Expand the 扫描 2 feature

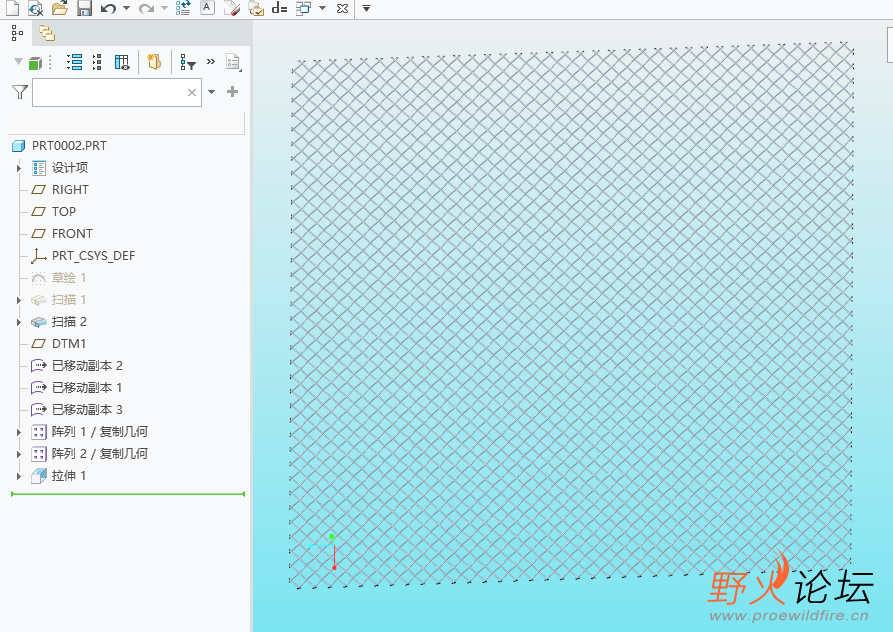[19, 322]
